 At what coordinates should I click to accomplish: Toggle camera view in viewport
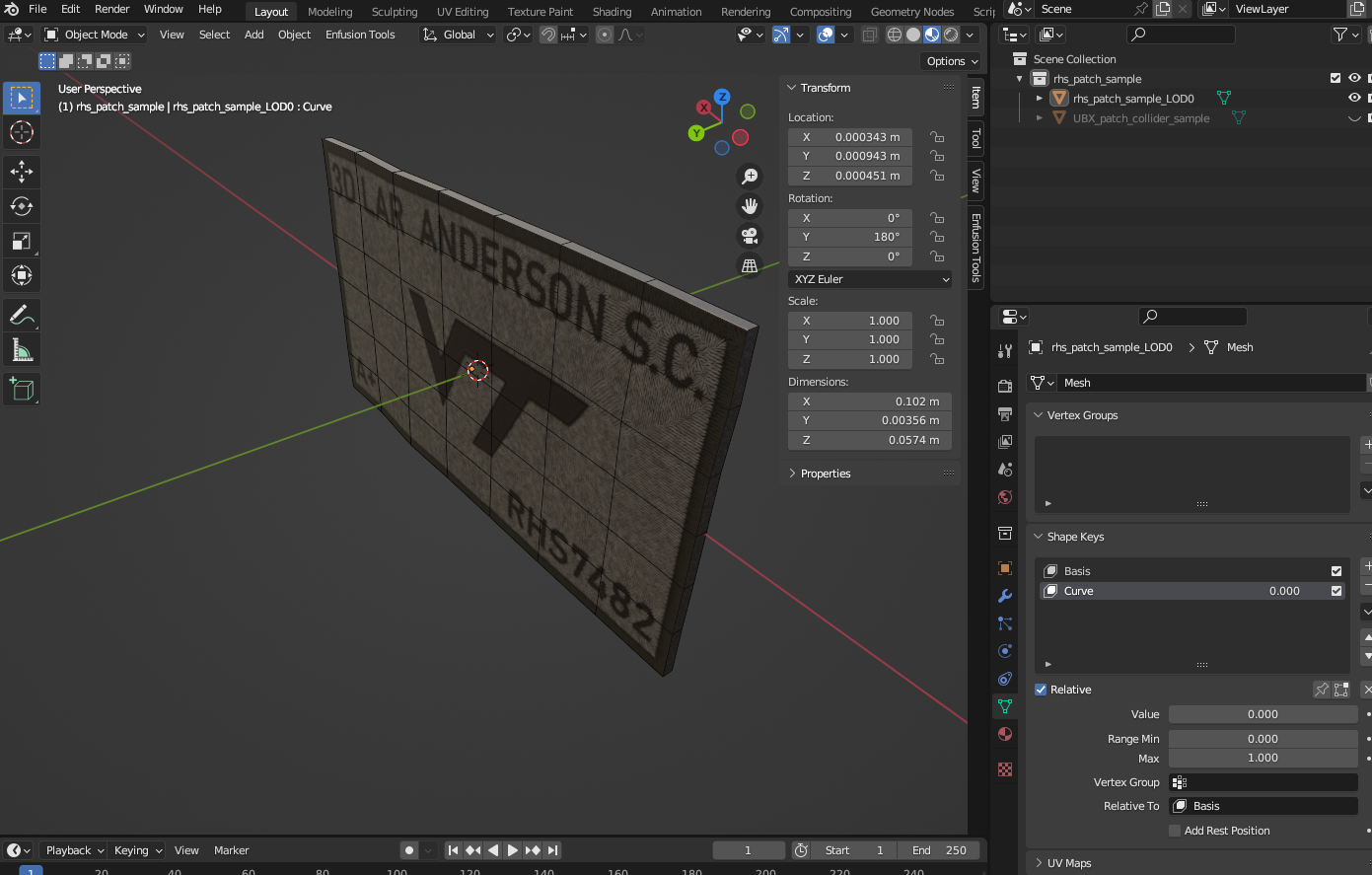coord(750,236)
